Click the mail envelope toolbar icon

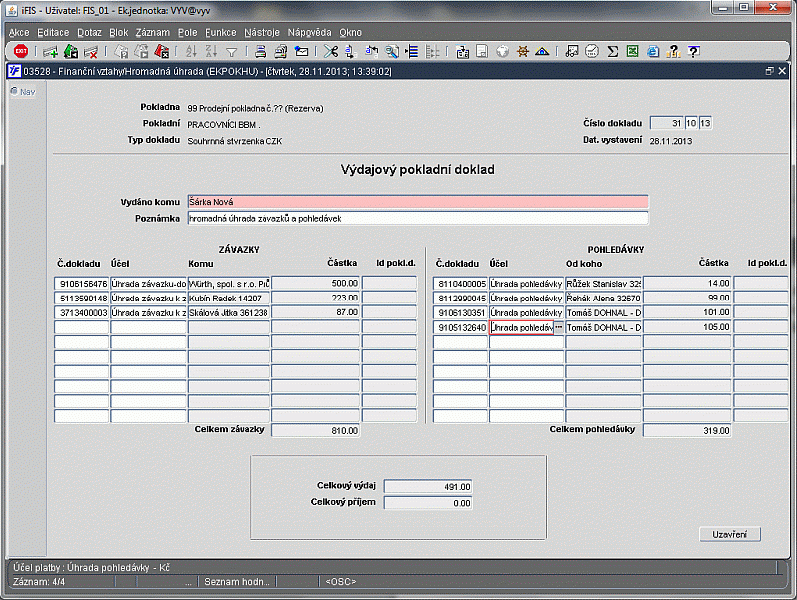(x=301, y=51)
